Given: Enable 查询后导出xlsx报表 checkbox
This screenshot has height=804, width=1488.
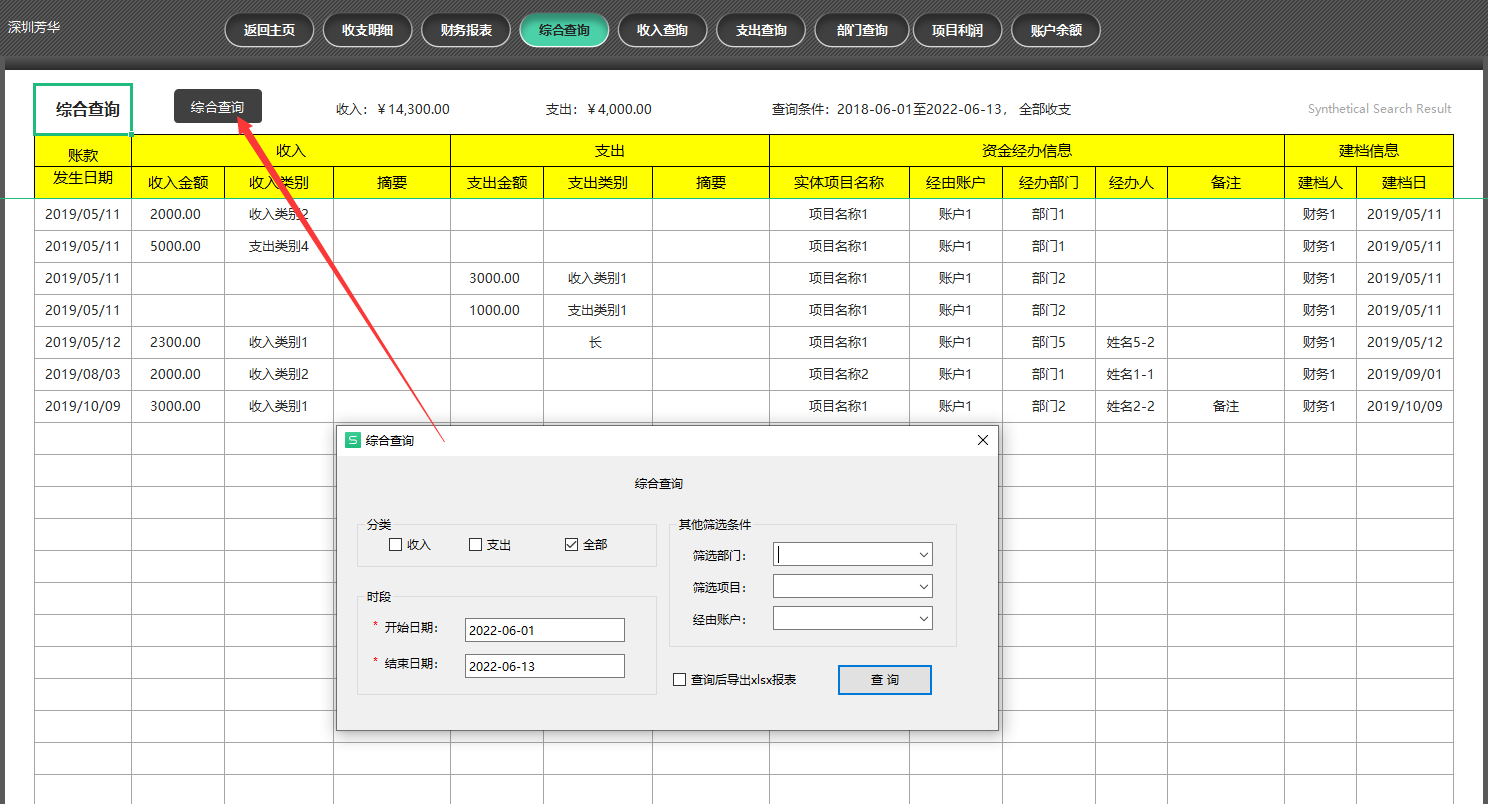Looking at the screenshot, I should [x=679, y=680].
